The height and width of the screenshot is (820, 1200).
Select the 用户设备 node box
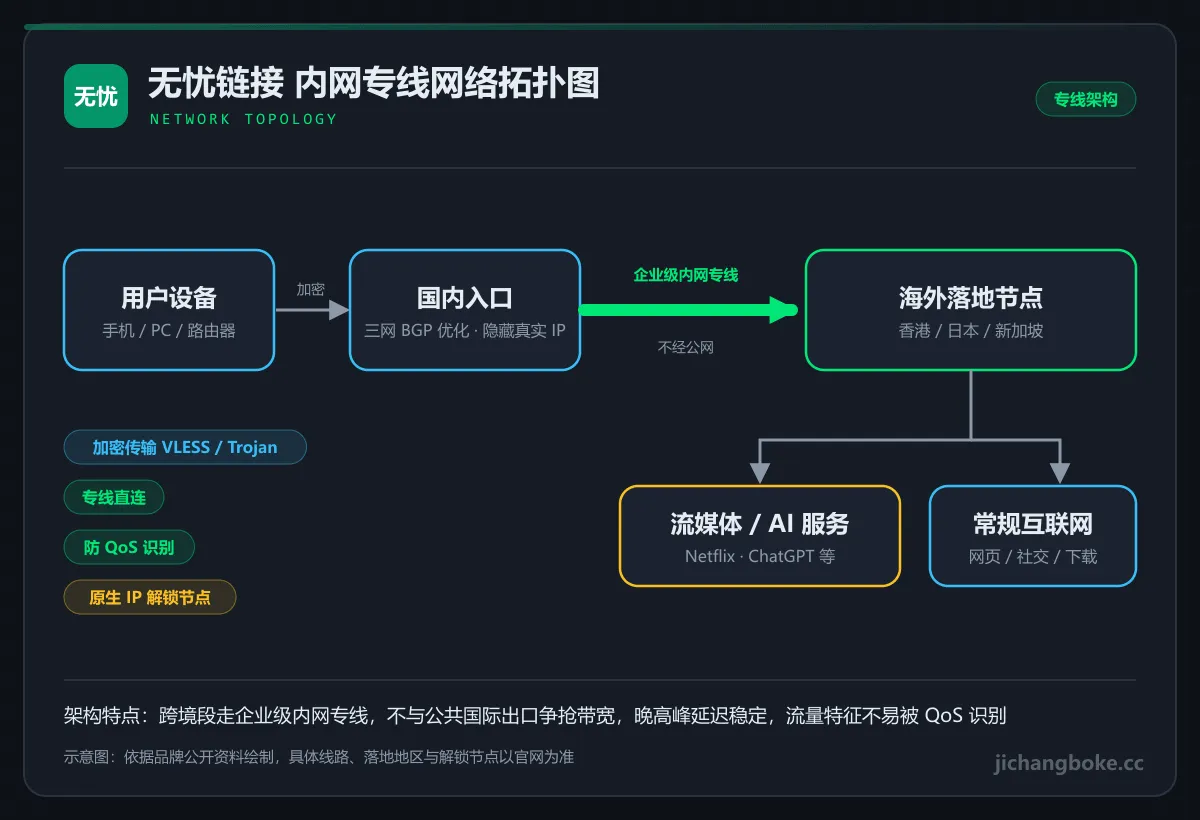pyautogui.click(x=169, y=310)
